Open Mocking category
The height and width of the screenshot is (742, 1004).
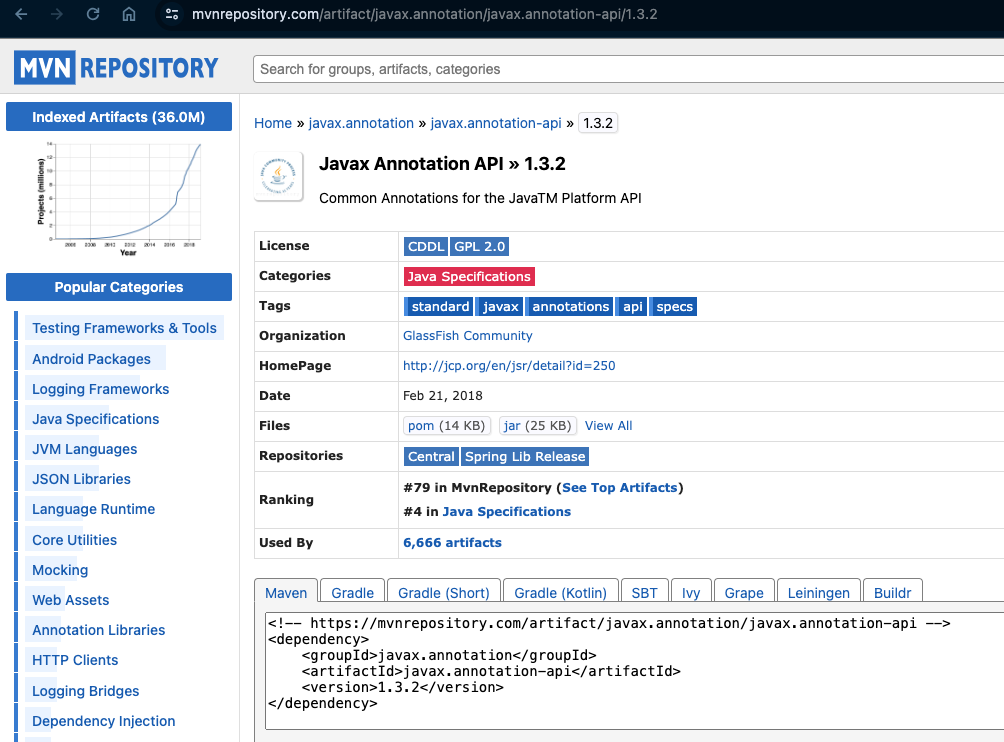pyautogui.click(x=60, y=570)
